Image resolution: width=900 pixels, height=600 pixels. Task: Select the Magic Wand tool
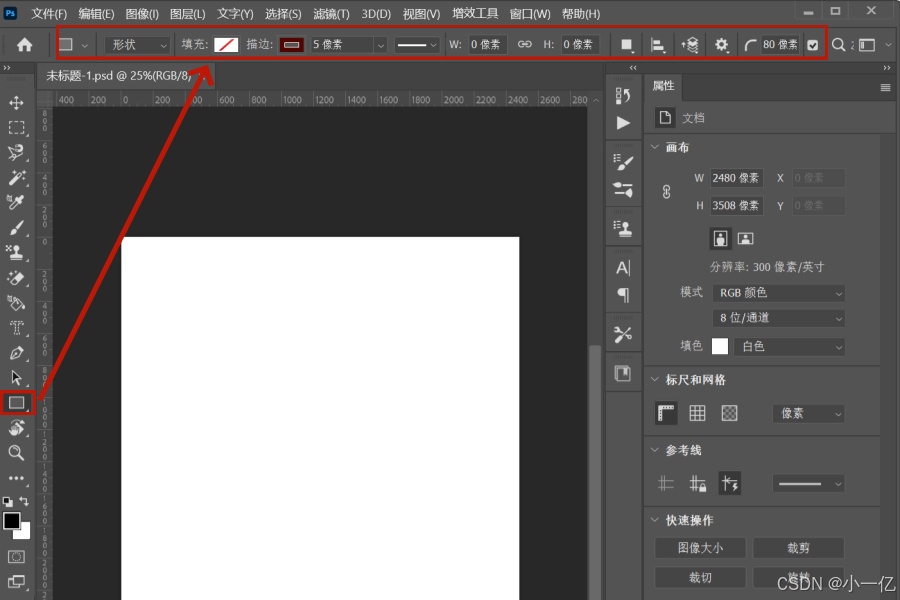coord(16,177)
